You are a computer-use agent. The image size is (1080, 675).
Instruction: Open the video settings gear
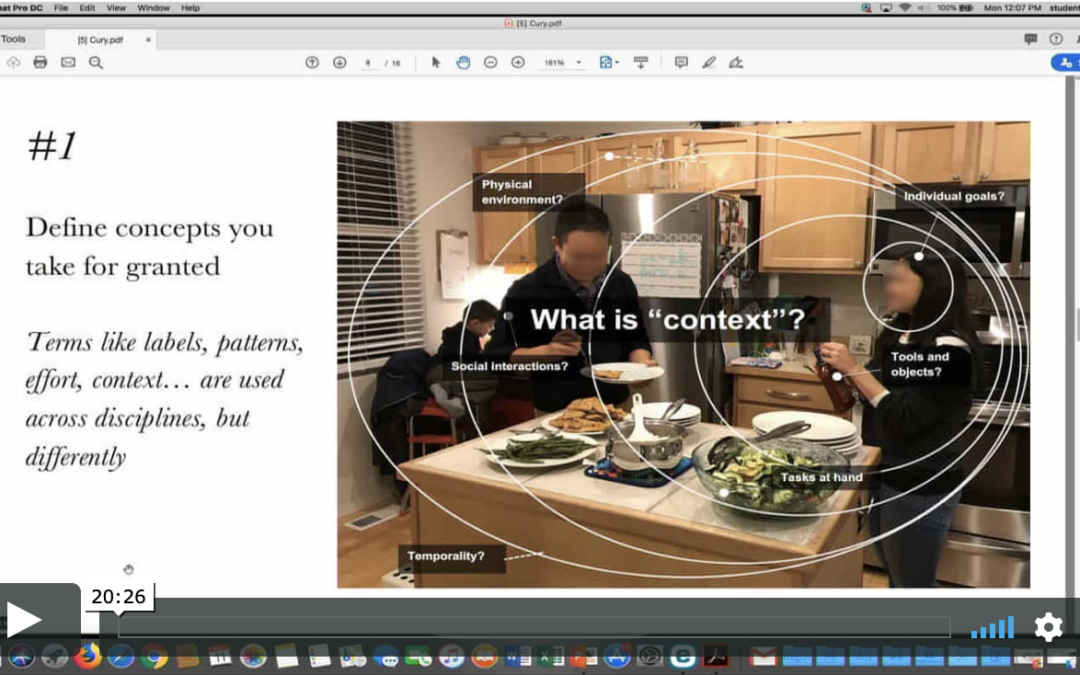(x=1048, y=627)
